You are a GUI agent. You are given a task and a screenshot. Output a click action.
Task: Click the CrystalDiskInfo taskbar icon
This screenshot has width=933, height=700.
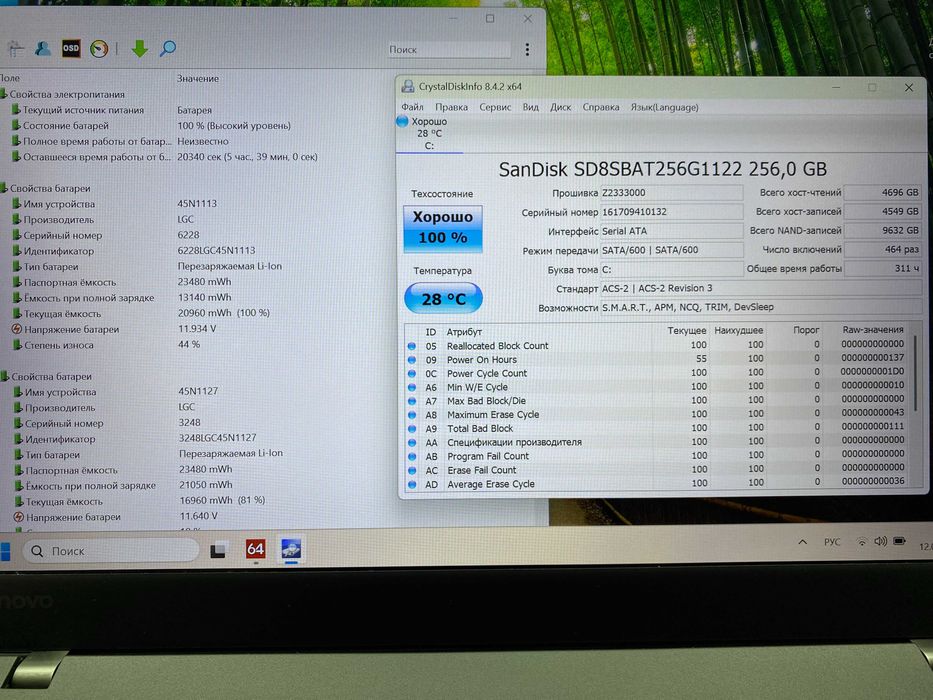click(291, 549)
